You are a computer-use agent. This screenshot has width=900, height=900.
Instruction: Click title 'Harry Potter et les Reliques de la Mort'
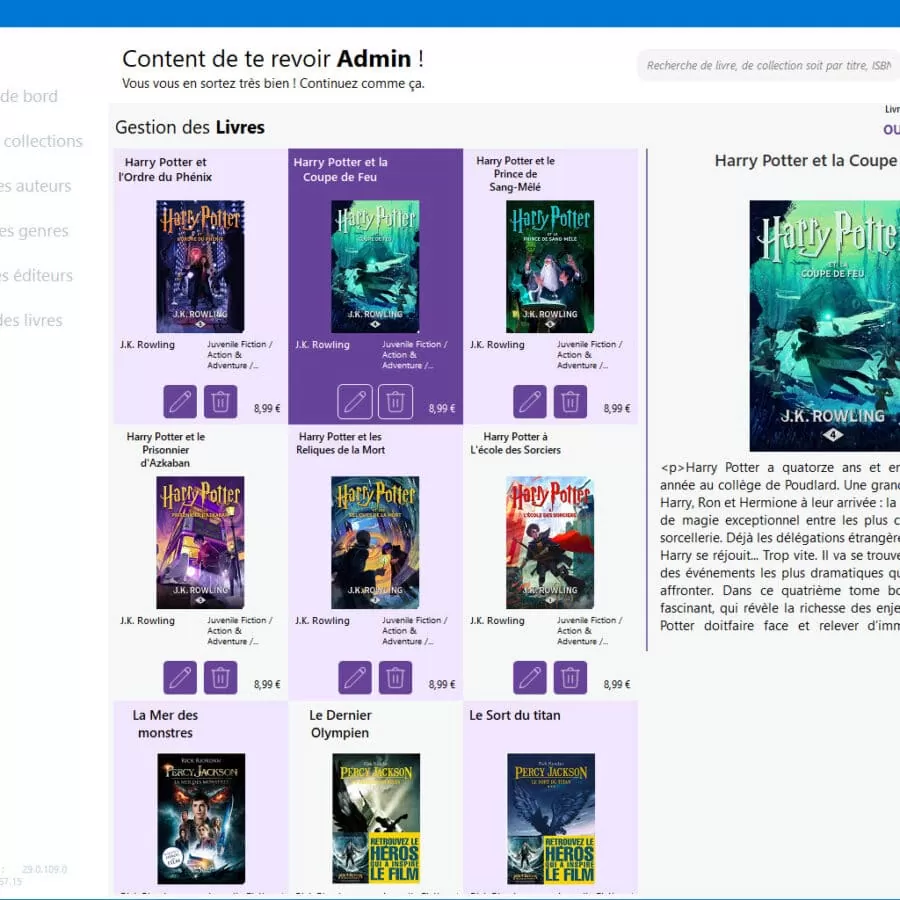[340, 443]
